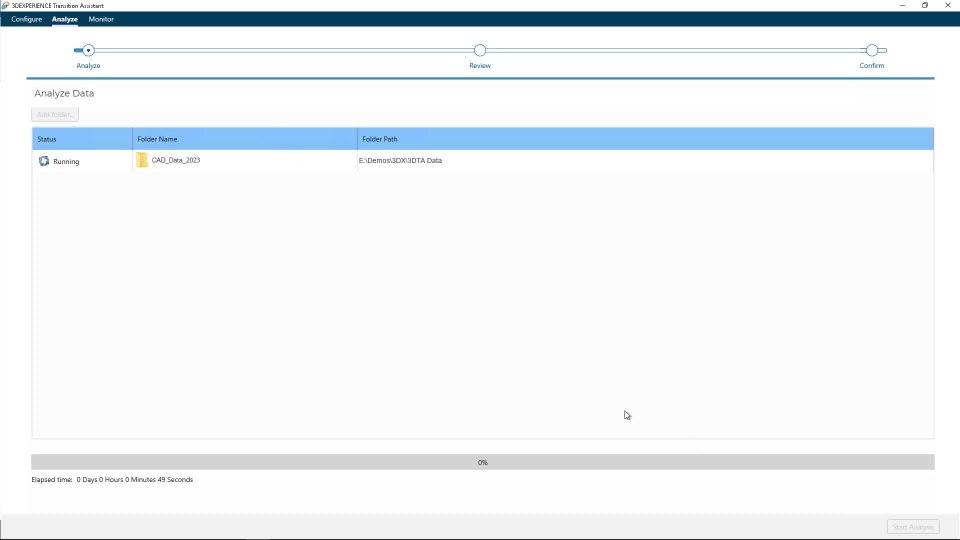Click the Analyze Data heading
The height and width of the screenshot is (540, 960).
click(x=64, y=93)
